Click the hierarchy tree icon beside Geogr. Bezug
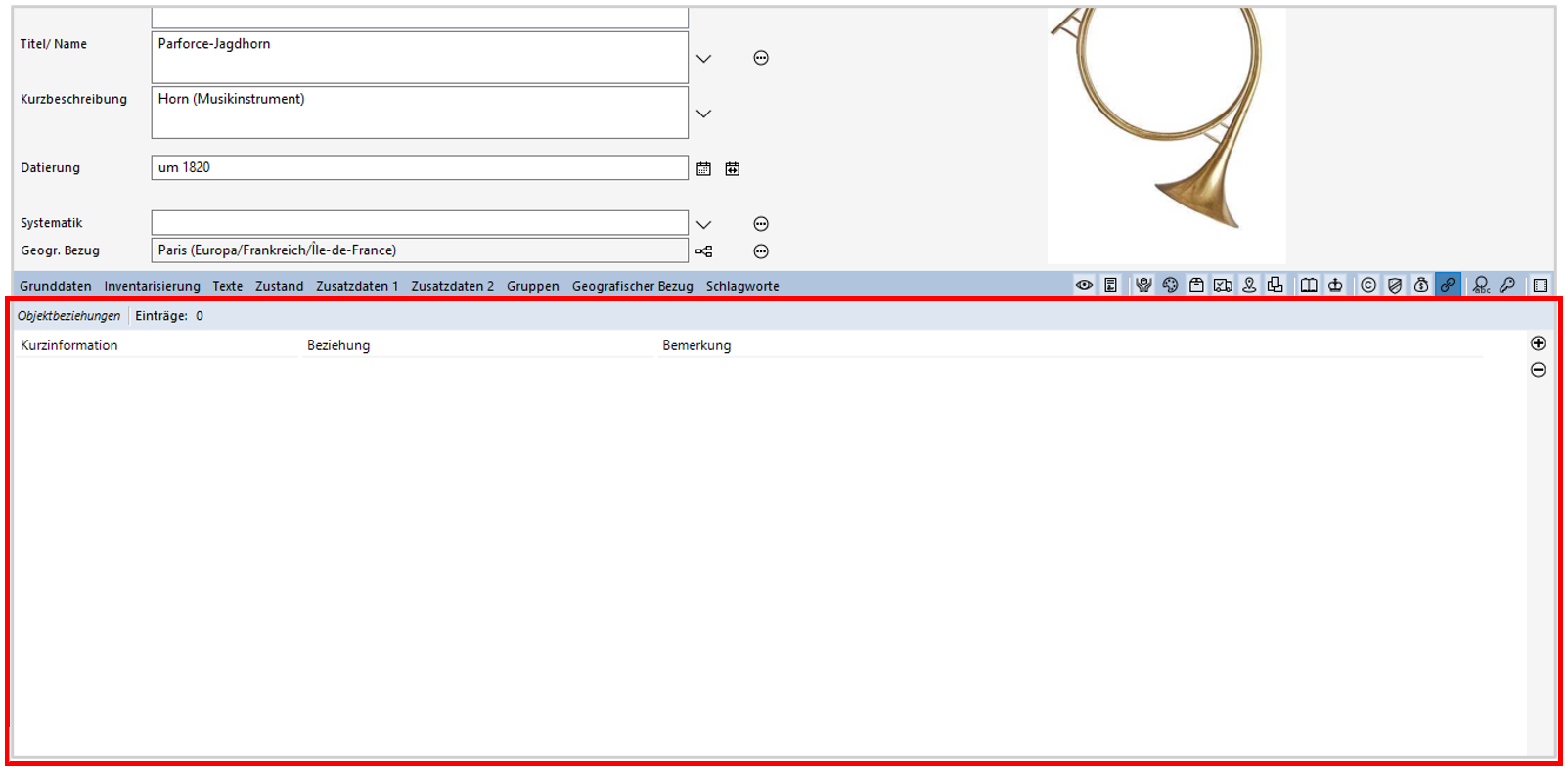This screenshot has height=772, width=1568. [x=703, y=251]
